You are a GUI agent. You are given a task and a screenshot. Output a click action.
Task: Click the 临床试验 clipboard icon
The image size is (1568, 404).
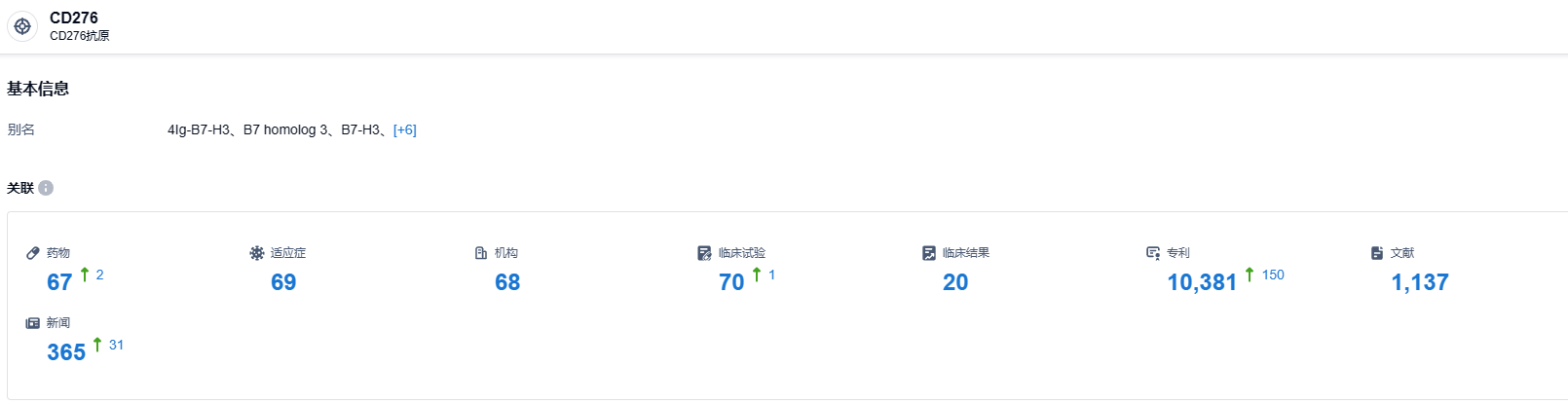(705, 253)
